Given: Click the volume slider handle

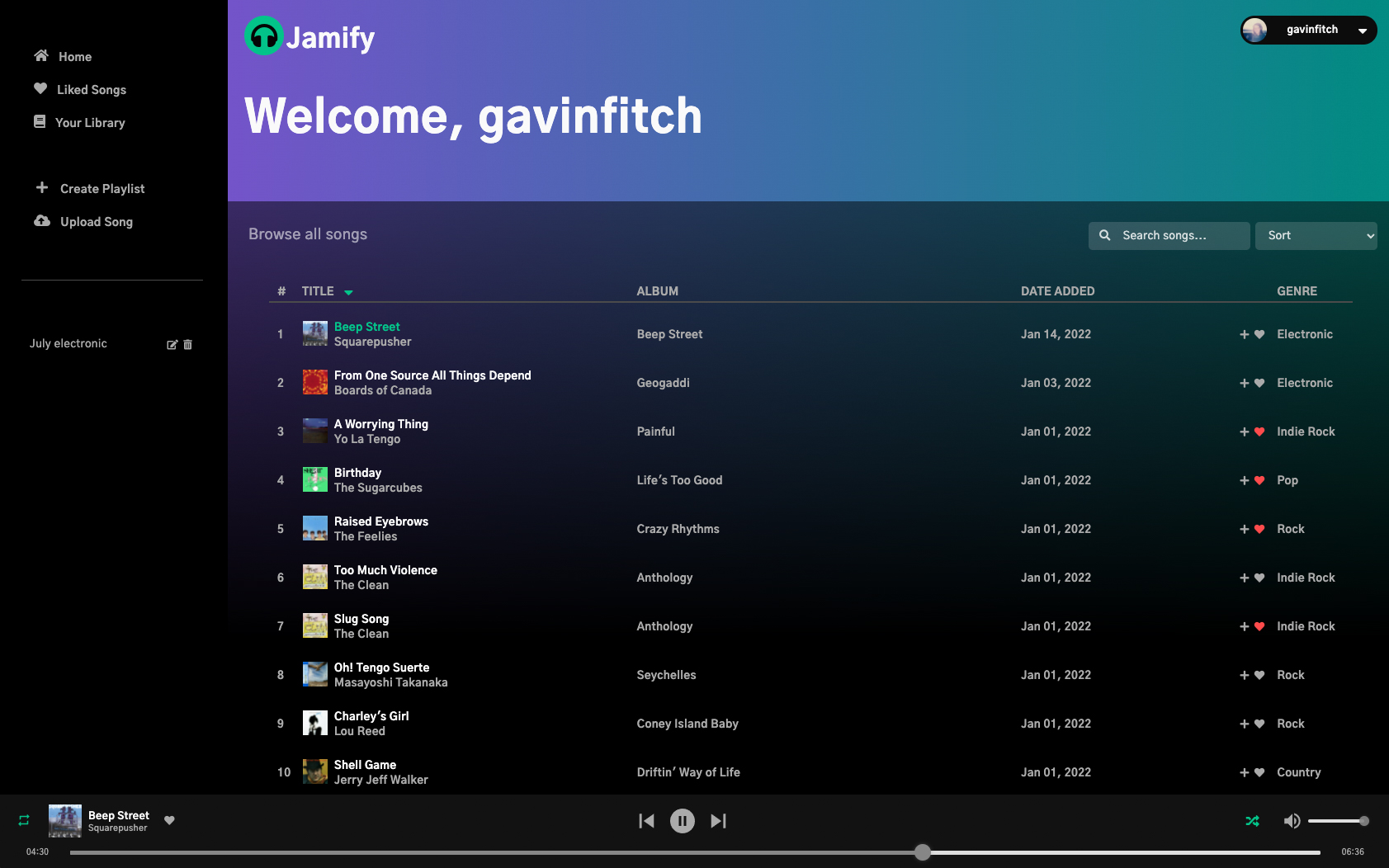Looking at the screenshot, I should coord(1364,821).
